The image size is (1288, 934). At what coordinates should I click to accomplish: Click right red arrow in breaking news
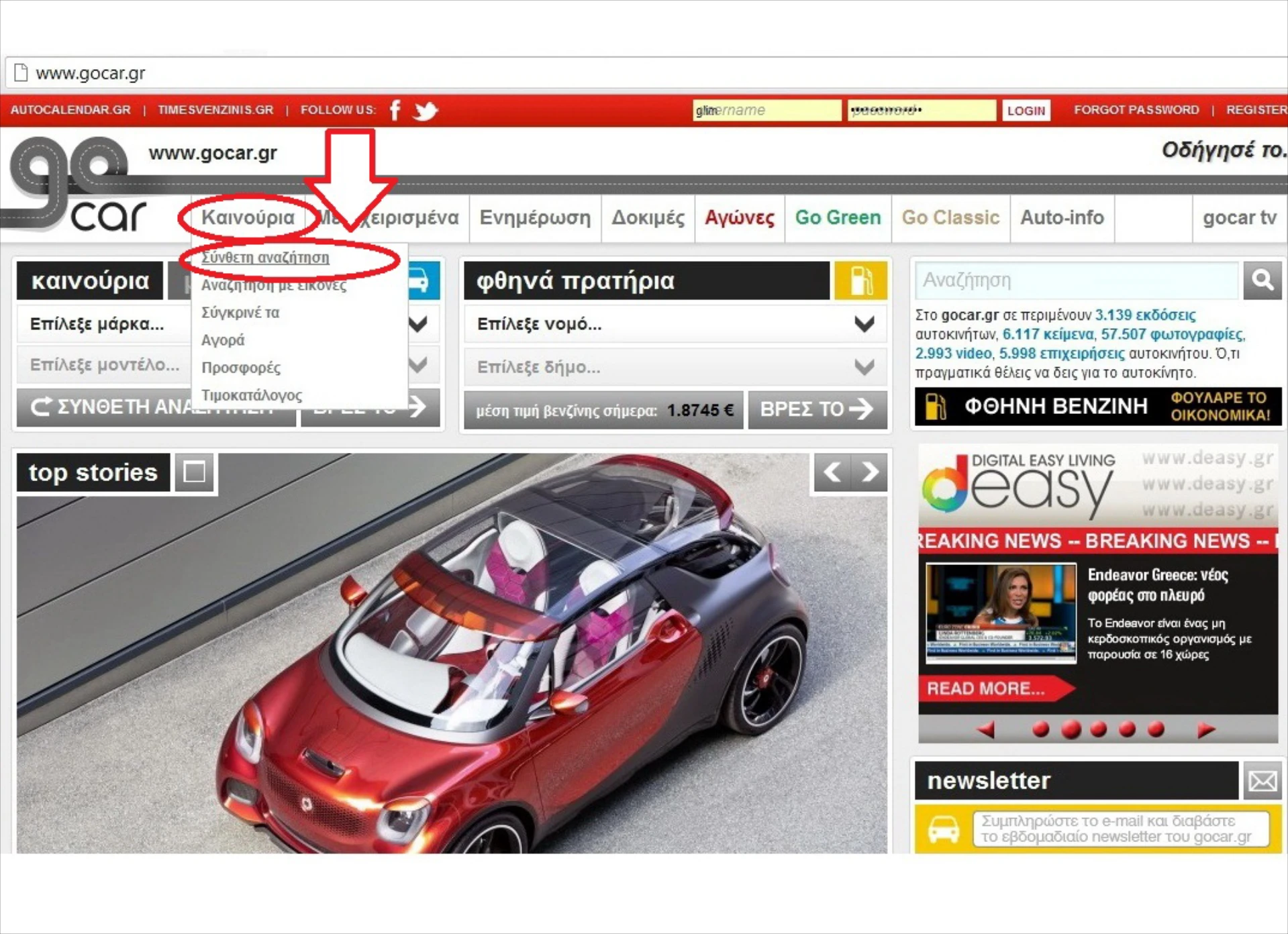click(x=1205, y=729)
